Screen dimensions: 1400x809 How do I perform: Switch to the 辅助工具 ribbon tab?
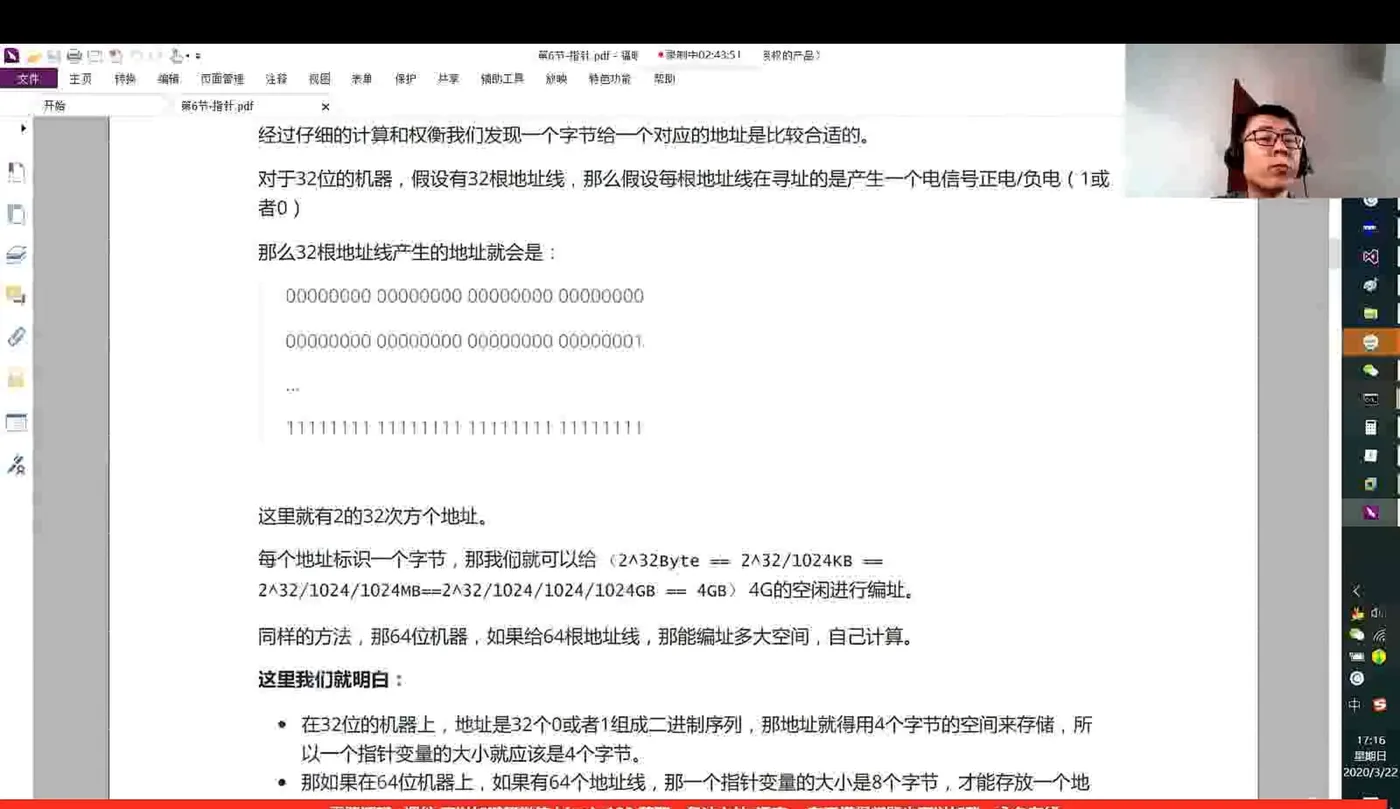pyautogui.click(x=502, y=79)
